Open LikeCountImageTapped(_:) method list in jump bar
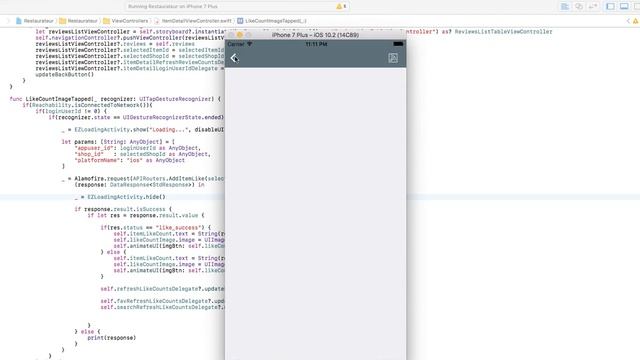Screen dimensions: 640x360 272,21
